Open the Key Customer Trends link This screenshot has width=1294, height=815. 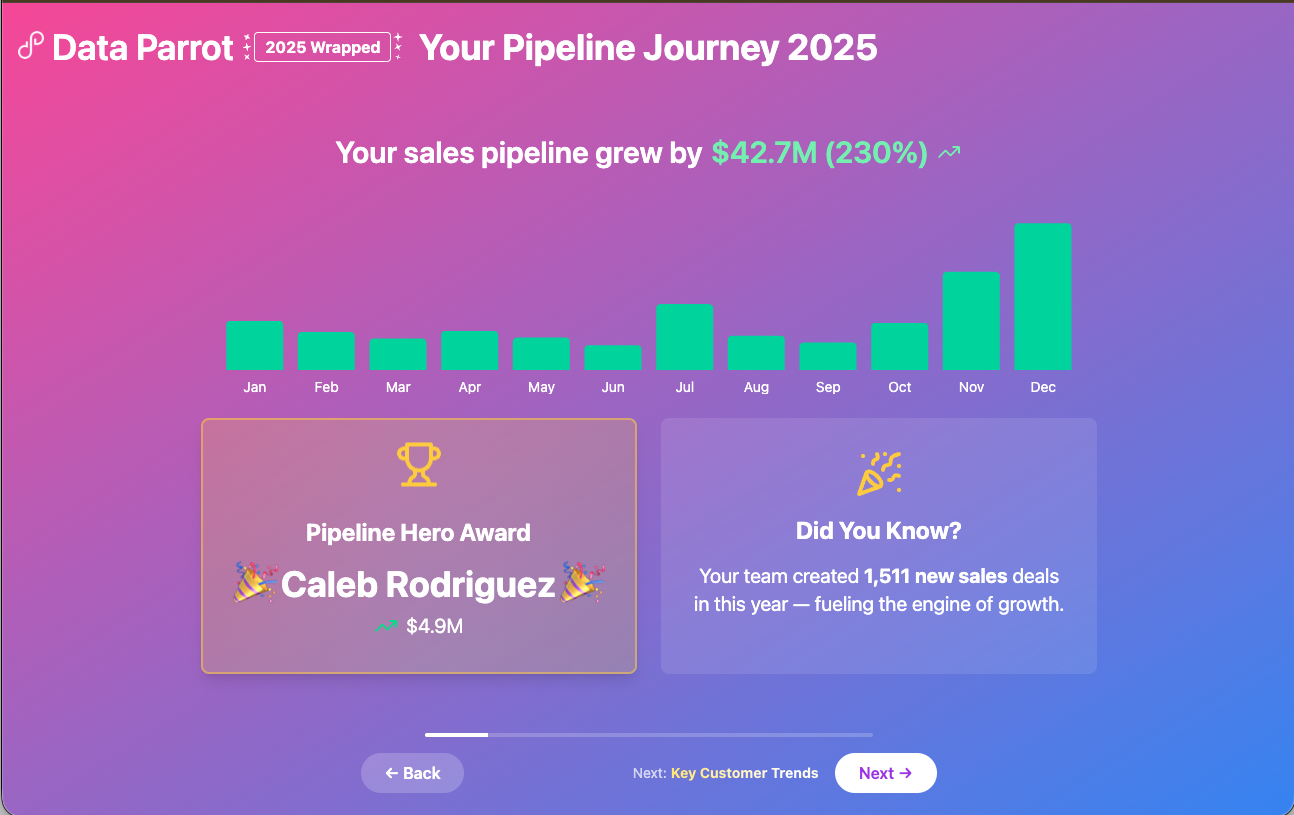point(744,773)
